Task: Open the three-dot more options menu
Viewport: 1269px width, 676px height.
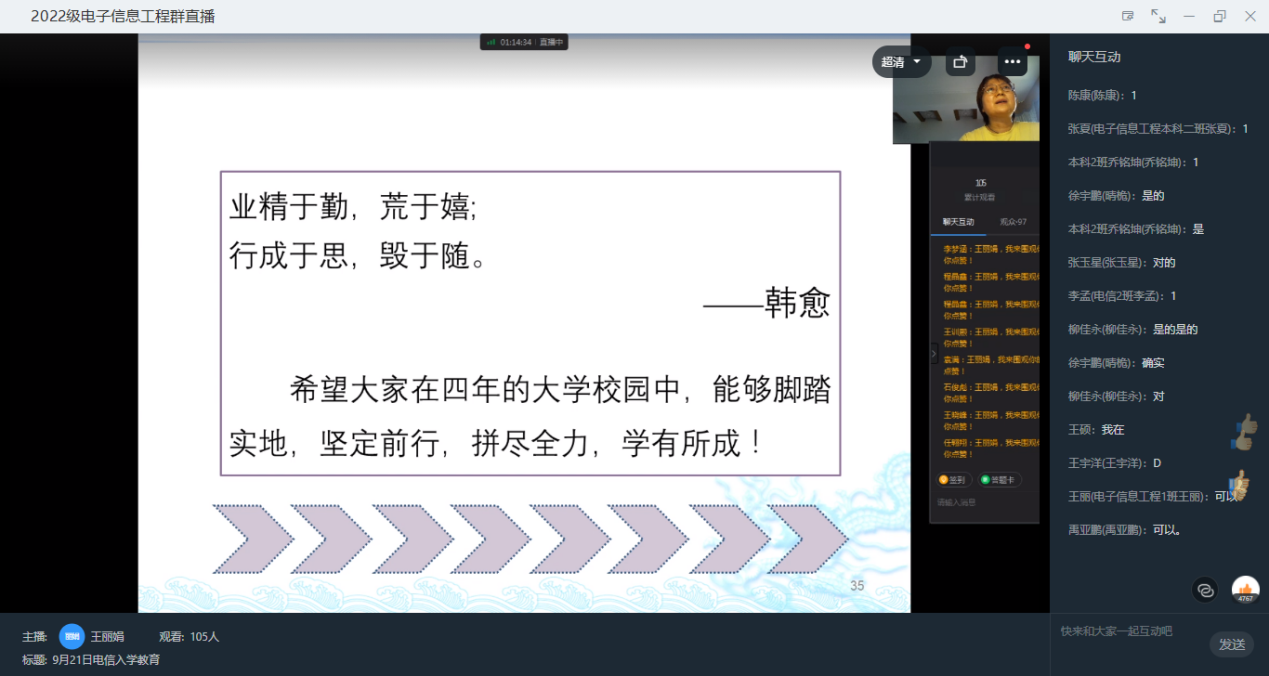Action: [x=1013, y=62]
